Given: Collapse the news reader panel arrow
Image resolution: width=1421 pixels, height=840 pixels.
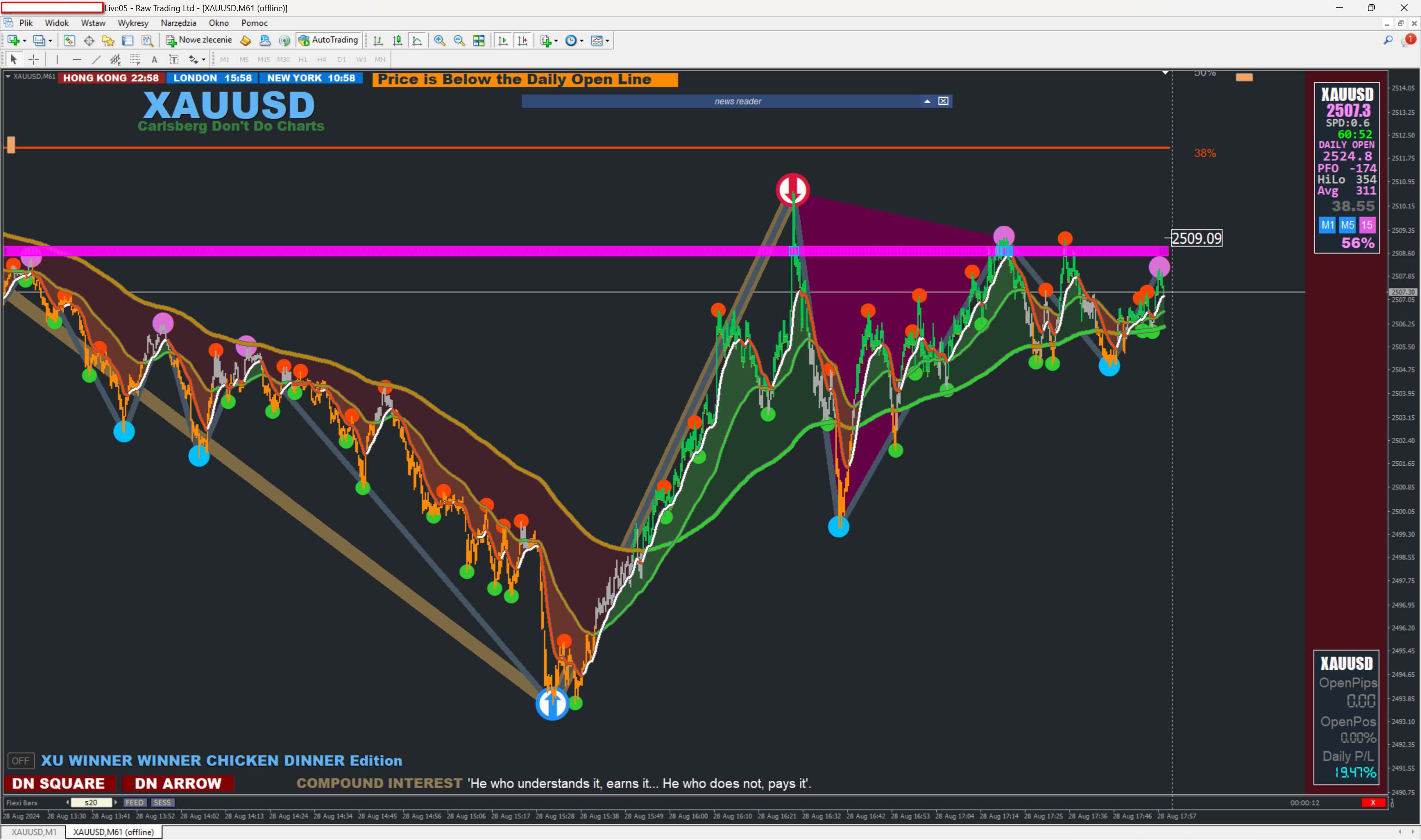Looking at the screenshot, I should 927,101.
